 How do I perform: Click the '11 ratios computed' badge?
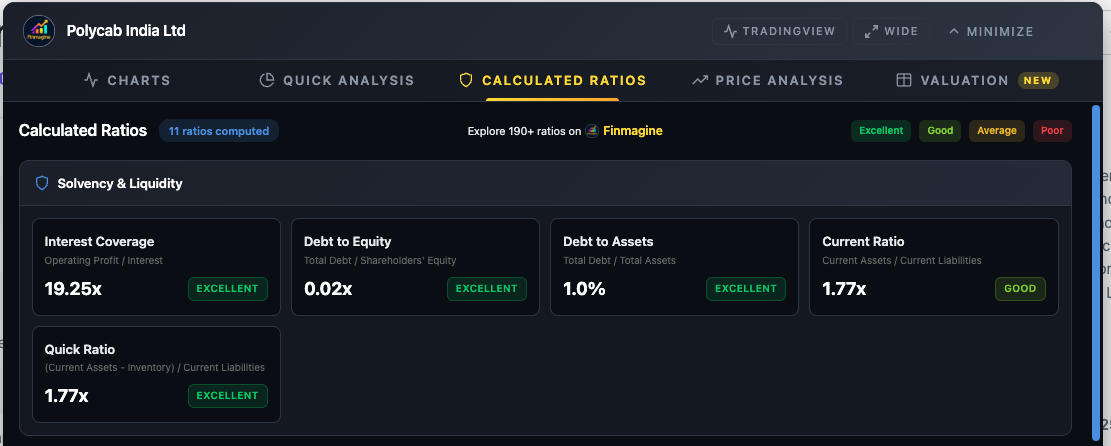[x=218, y=130]
